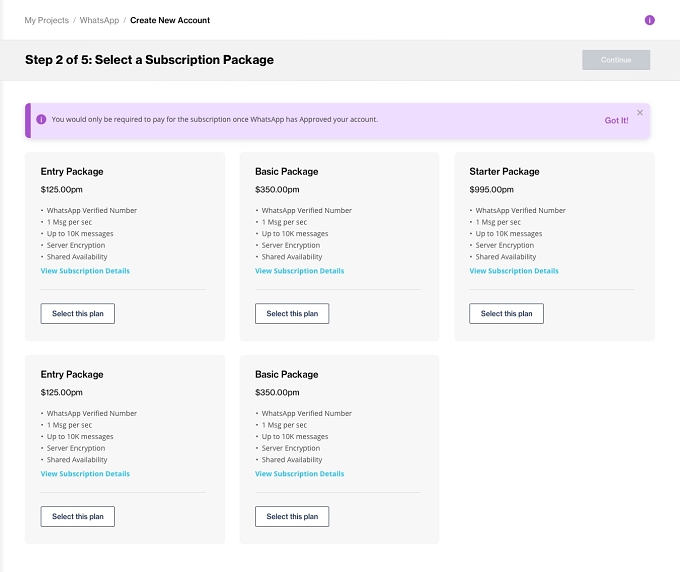Click the second-row Entry Package title
The width and height of the screenshot is (680, 572).
point(72,375)
